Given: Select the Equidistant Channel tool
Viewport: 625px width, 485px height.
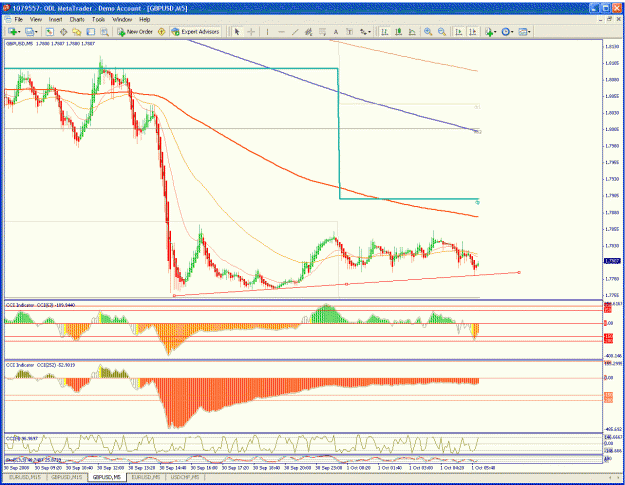Looking at the screenshot, I should click(309, 32).
